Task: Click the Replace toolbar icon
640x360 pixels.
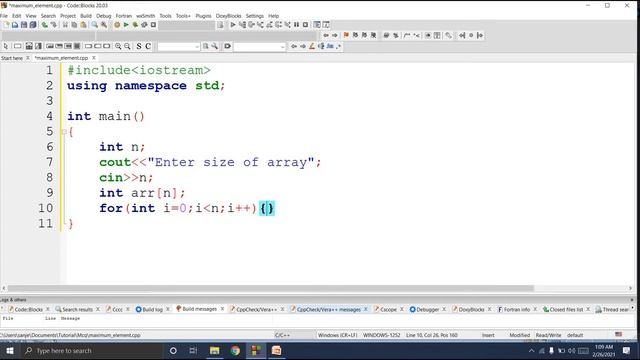Action: click(x=104, y=25)
